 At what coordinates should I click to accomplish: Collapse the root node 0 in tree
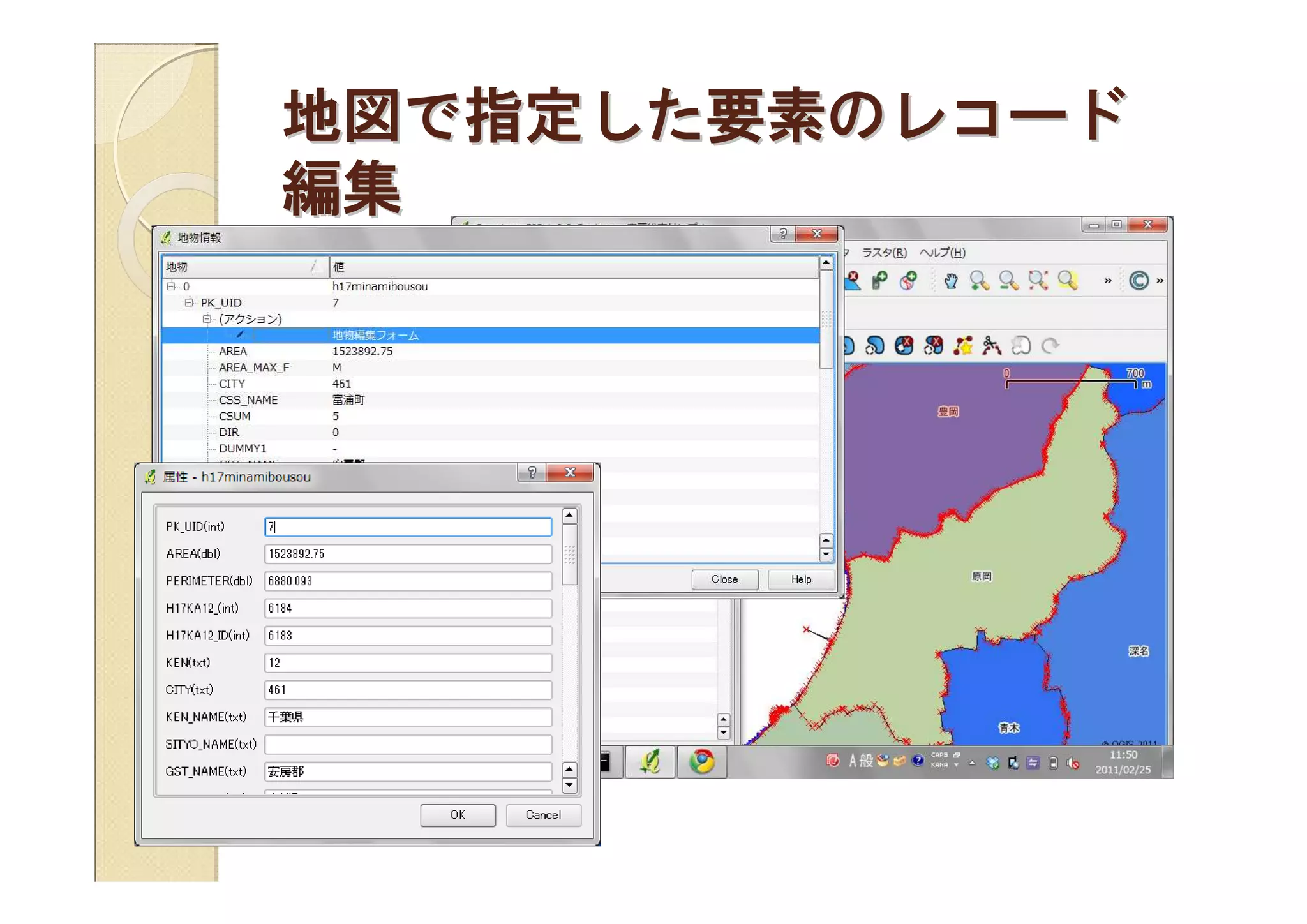170,287
